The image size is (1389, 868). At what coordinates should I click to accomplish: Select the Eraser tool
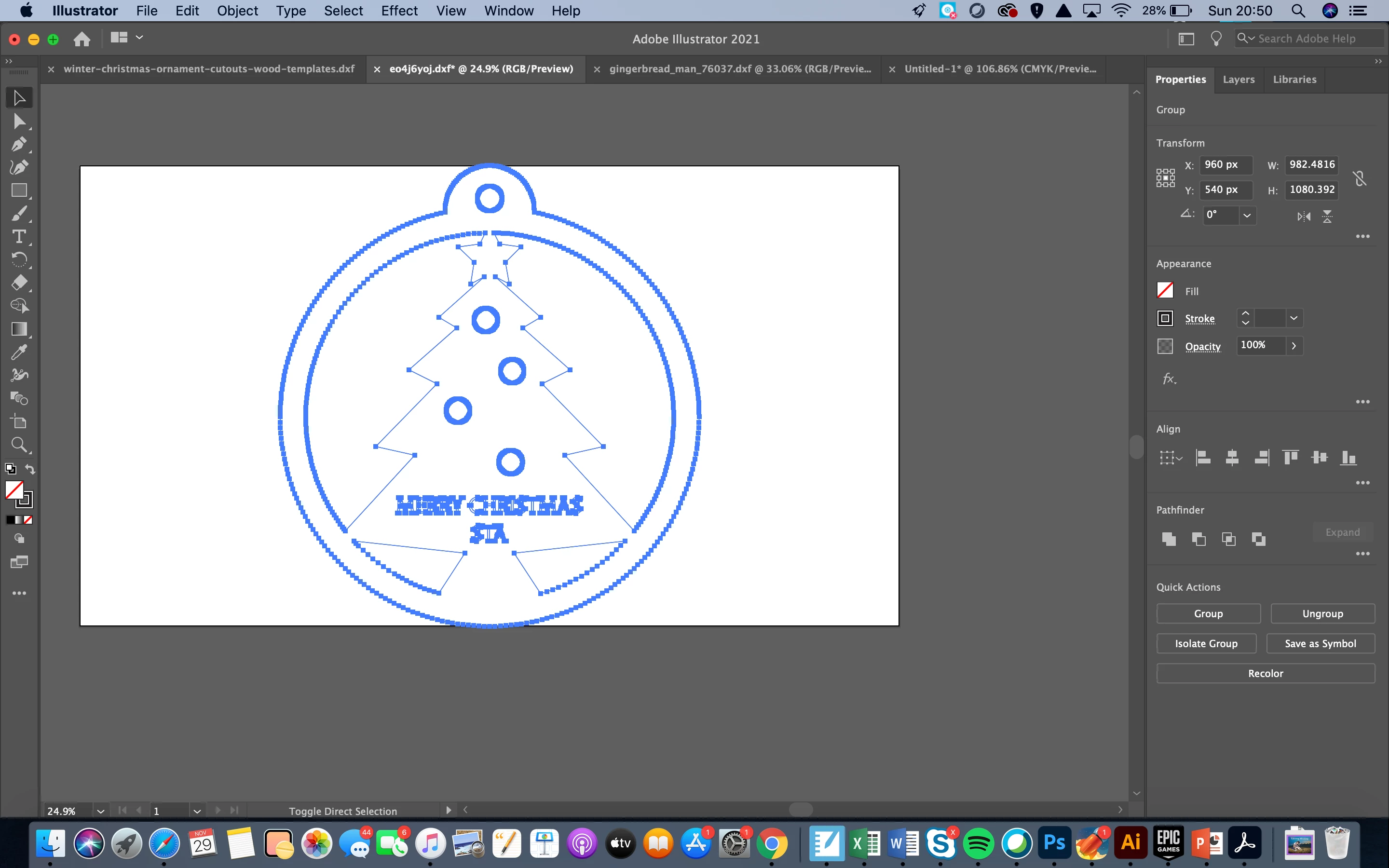tap(19, 283)
